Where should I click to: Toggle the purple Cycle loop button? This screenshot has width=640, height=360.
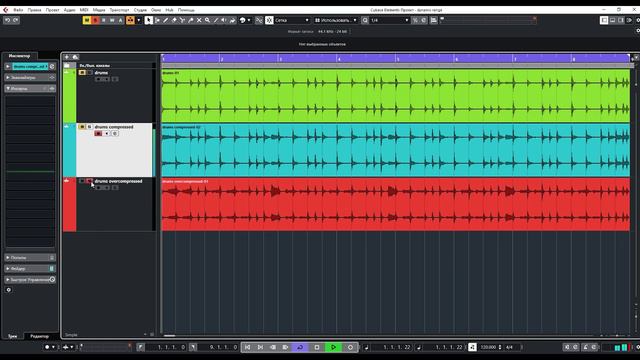[x=300, y=347]
